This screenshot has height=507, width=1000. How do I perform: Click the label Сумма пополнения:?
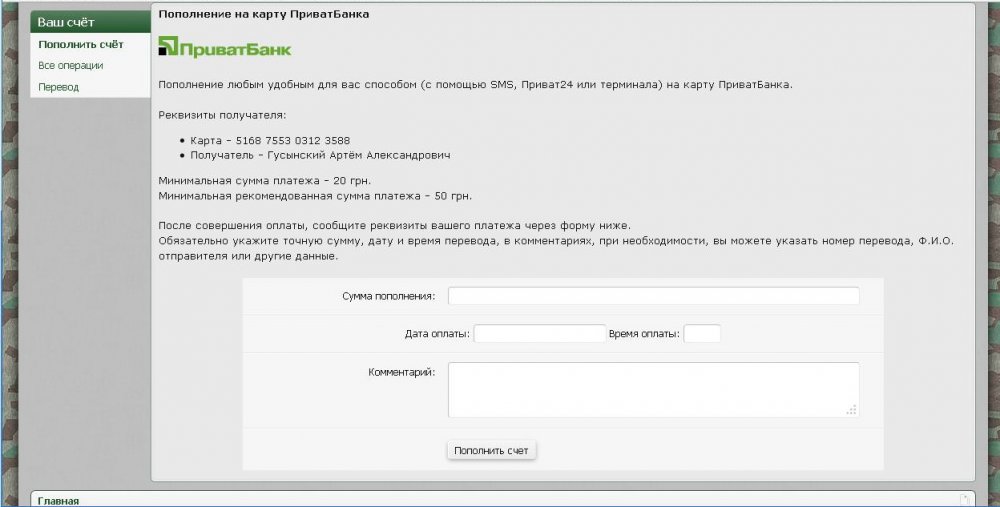[x=388, y=297]
